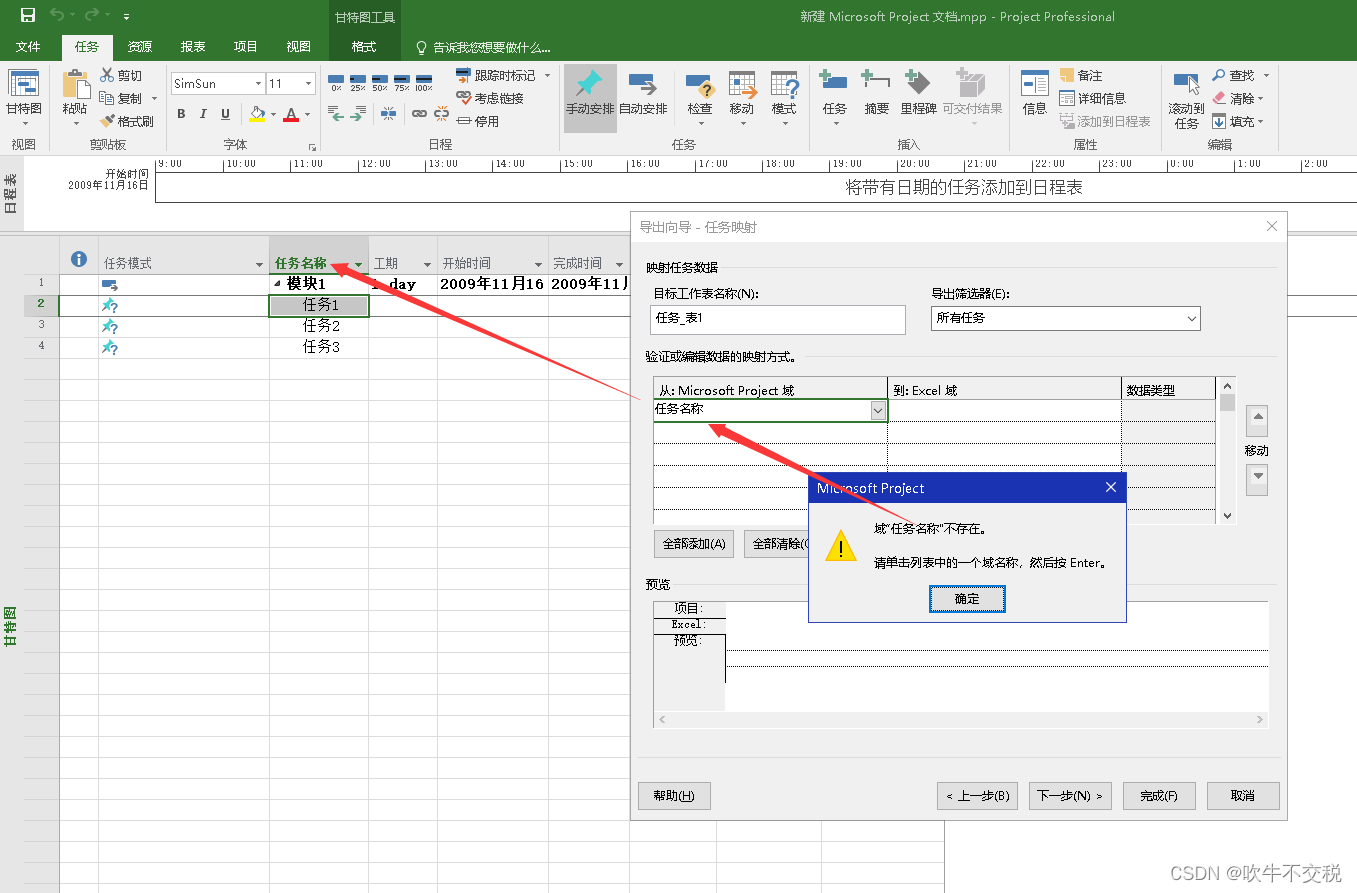Open task Information (信息)
The width and height of the screenshot is (1357, 893).
[1035, 92]
